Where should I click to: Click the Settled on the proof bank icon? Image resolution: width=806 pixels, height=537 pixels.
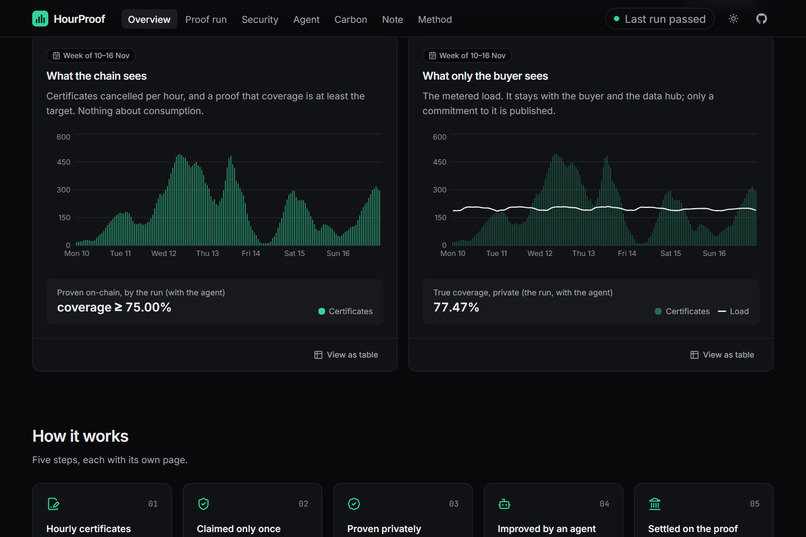(655, 504)
